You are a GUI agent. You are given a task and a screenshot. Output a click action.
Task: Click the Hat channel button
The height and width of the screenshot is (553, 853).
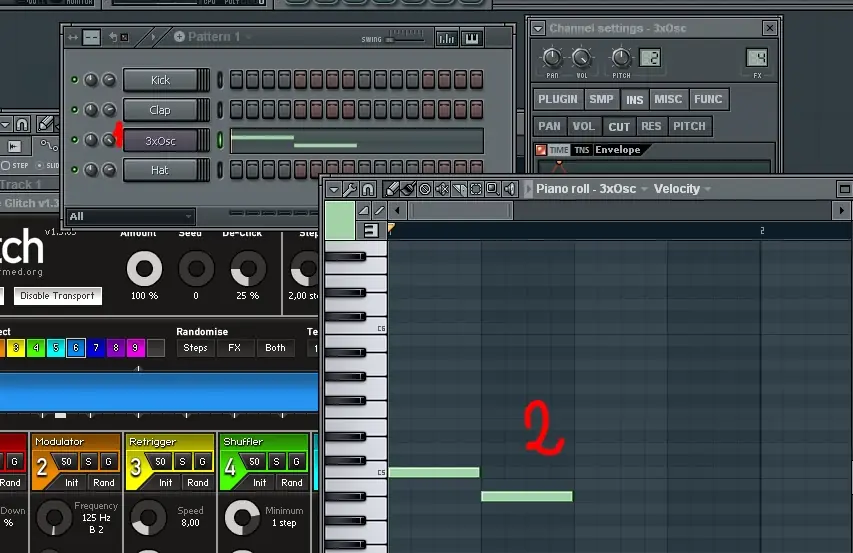tap(160, 170)
